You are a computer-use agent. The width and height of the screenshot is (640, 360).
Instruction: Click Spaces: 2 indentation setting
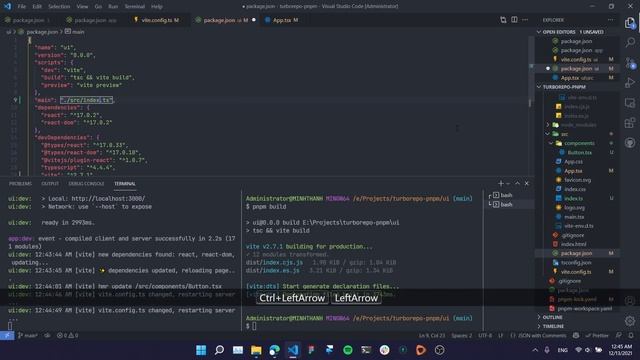(461, 336)
